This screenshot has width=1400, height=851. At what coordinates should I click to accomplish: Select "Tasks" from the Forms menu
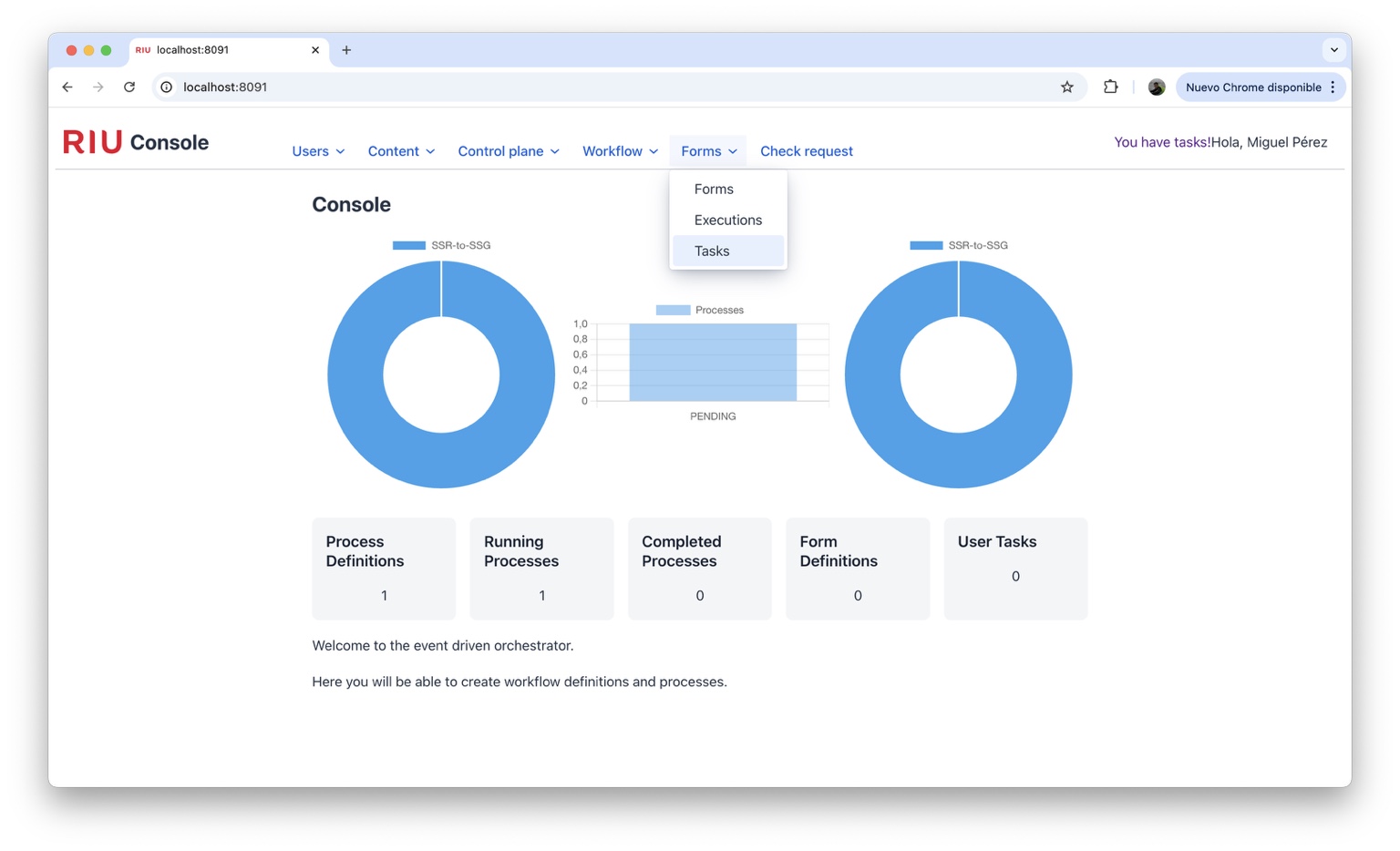coord(712,251)
